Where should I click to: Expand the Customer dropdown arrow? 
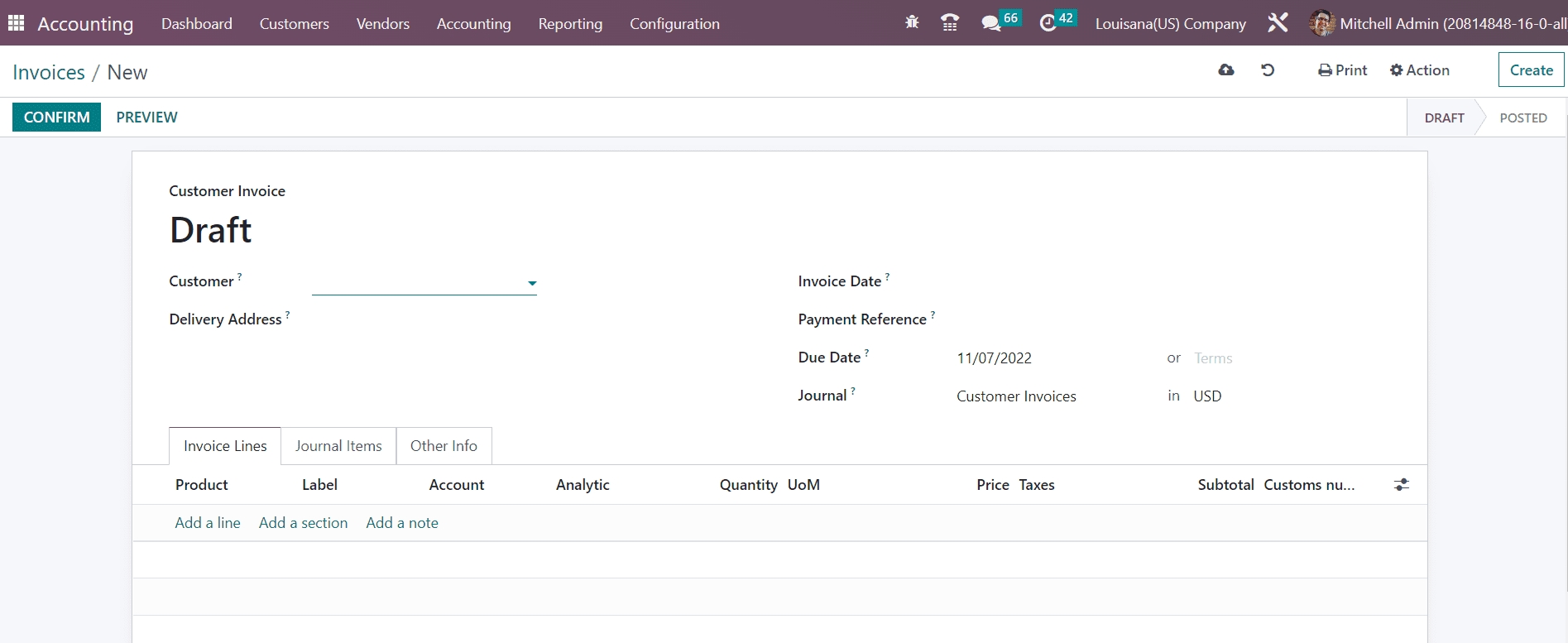click(532, 283)
